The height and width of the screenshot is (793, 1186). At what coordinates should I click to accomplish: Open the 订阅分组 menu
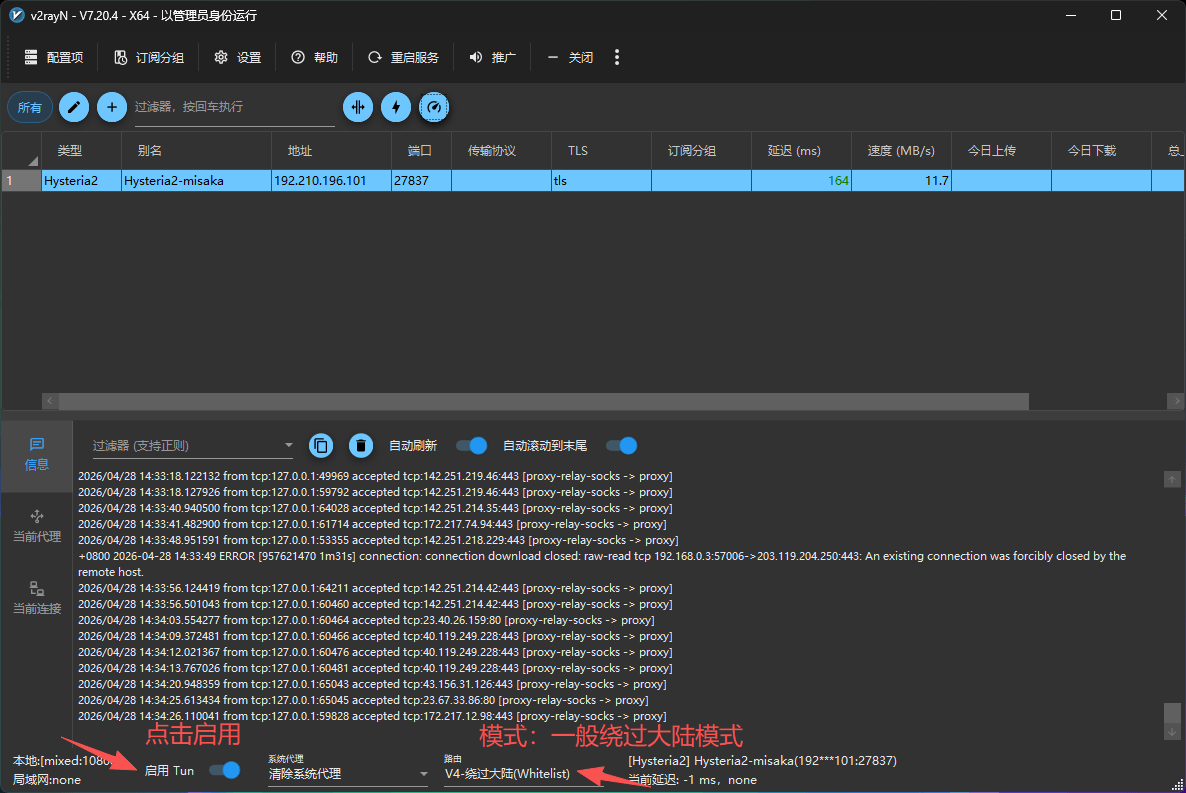coord(149,58)
